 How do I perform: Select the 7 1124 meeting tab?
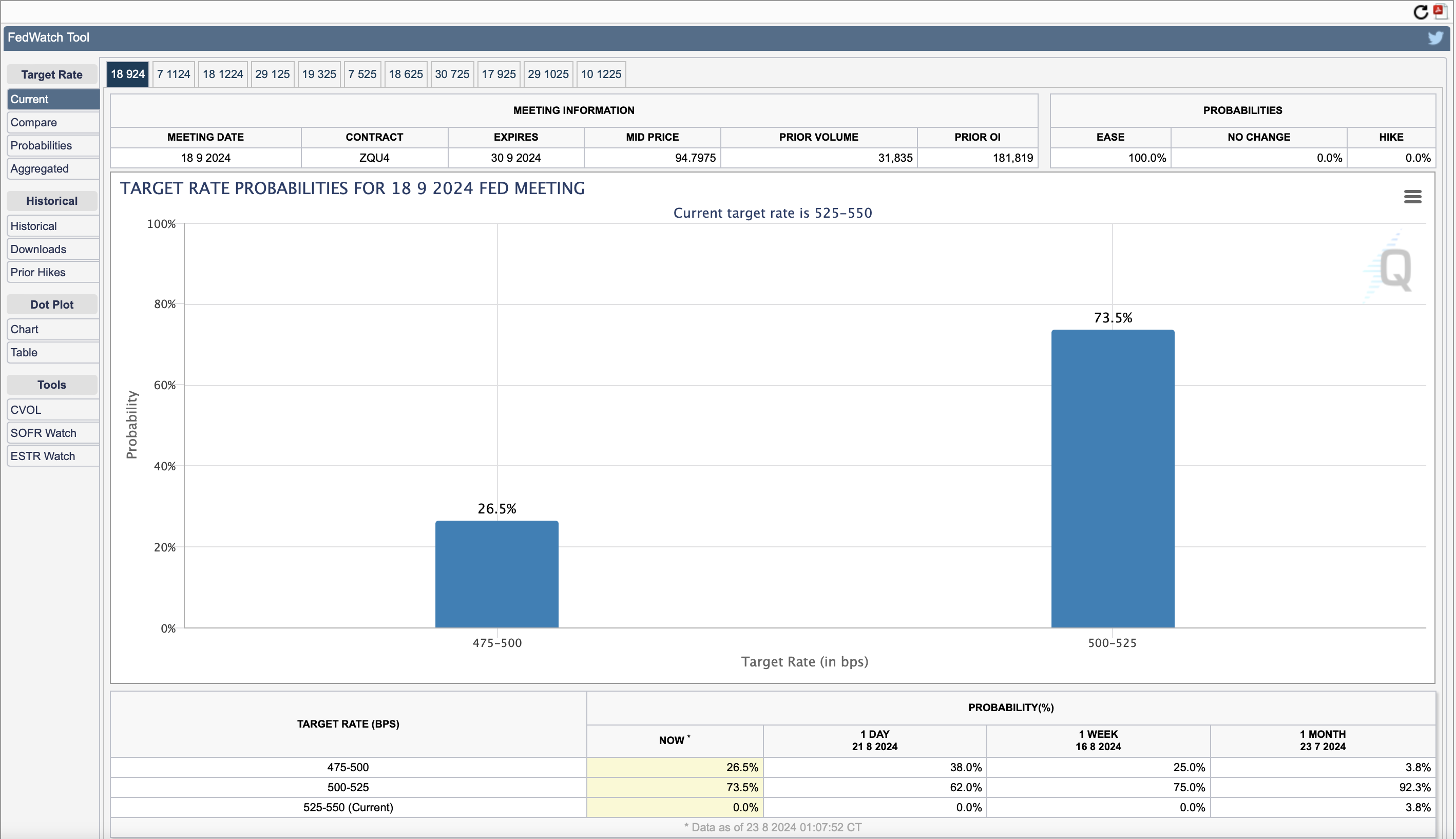pyautogui.click(x=174, y=74)
